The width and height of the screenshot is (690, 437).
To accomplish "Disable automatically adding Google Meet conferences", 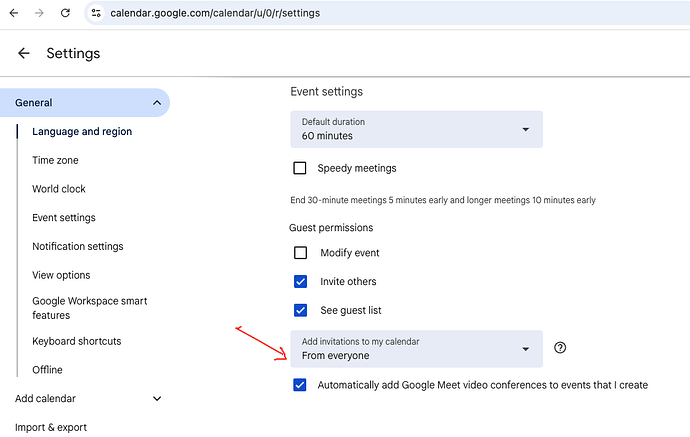I will [300, 385].
